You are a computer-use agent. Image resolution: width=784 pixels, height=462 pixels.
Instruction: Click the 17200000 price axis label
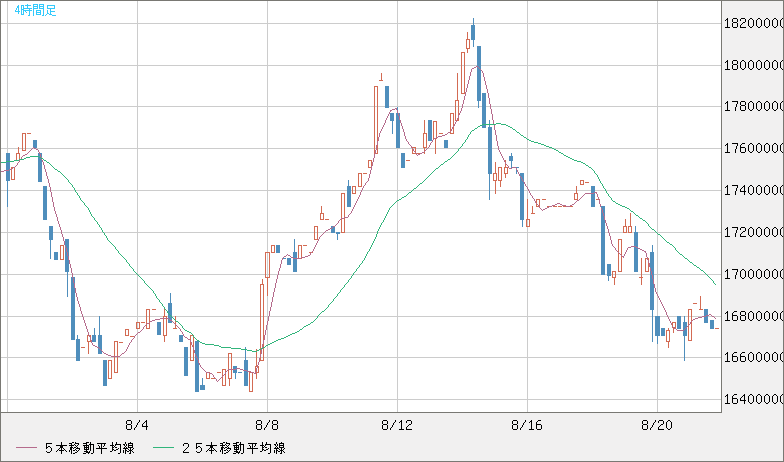[x=754, y=232]
